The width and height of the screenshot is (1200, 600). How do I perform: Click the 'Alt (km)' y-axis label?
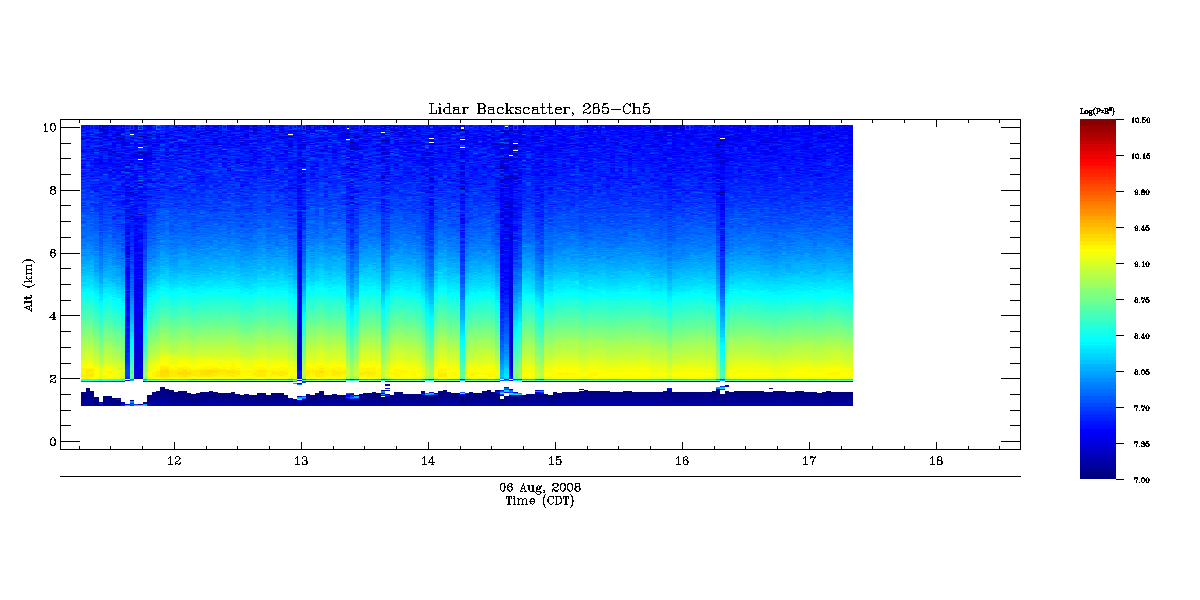tap(30, 284)
